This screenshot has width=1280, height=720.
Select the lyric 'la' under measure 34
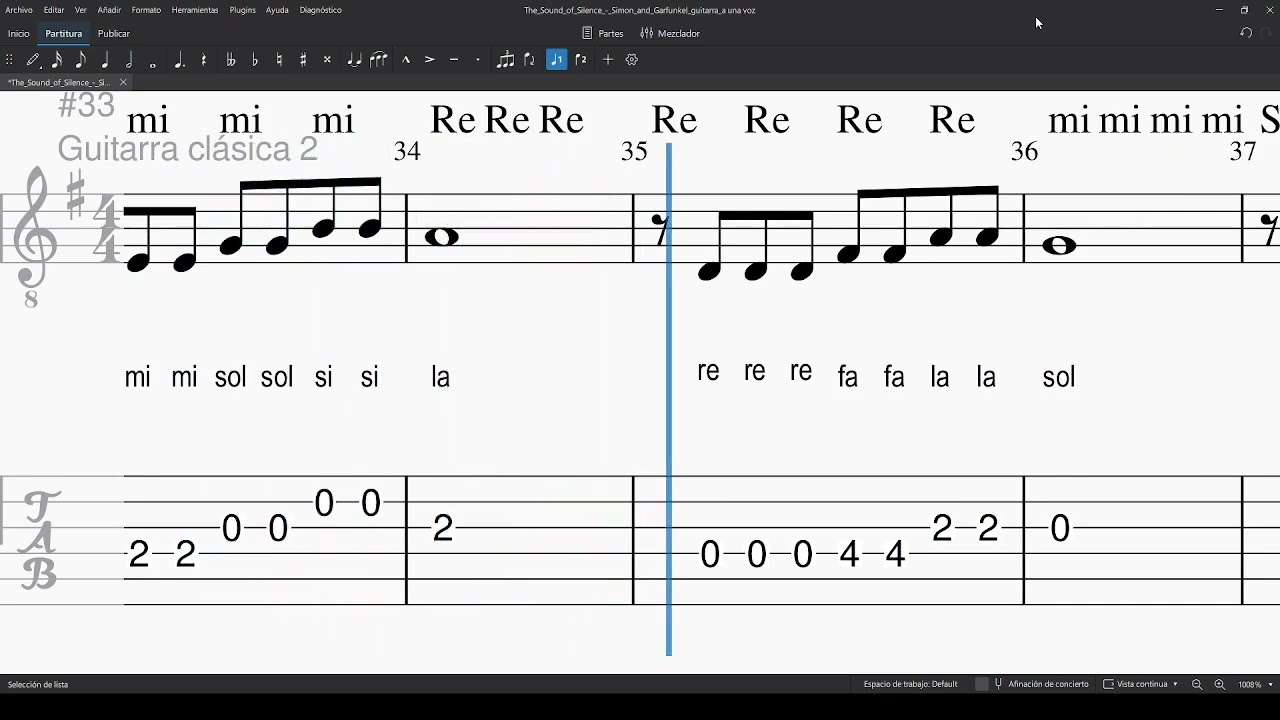[x=441, y=377]
